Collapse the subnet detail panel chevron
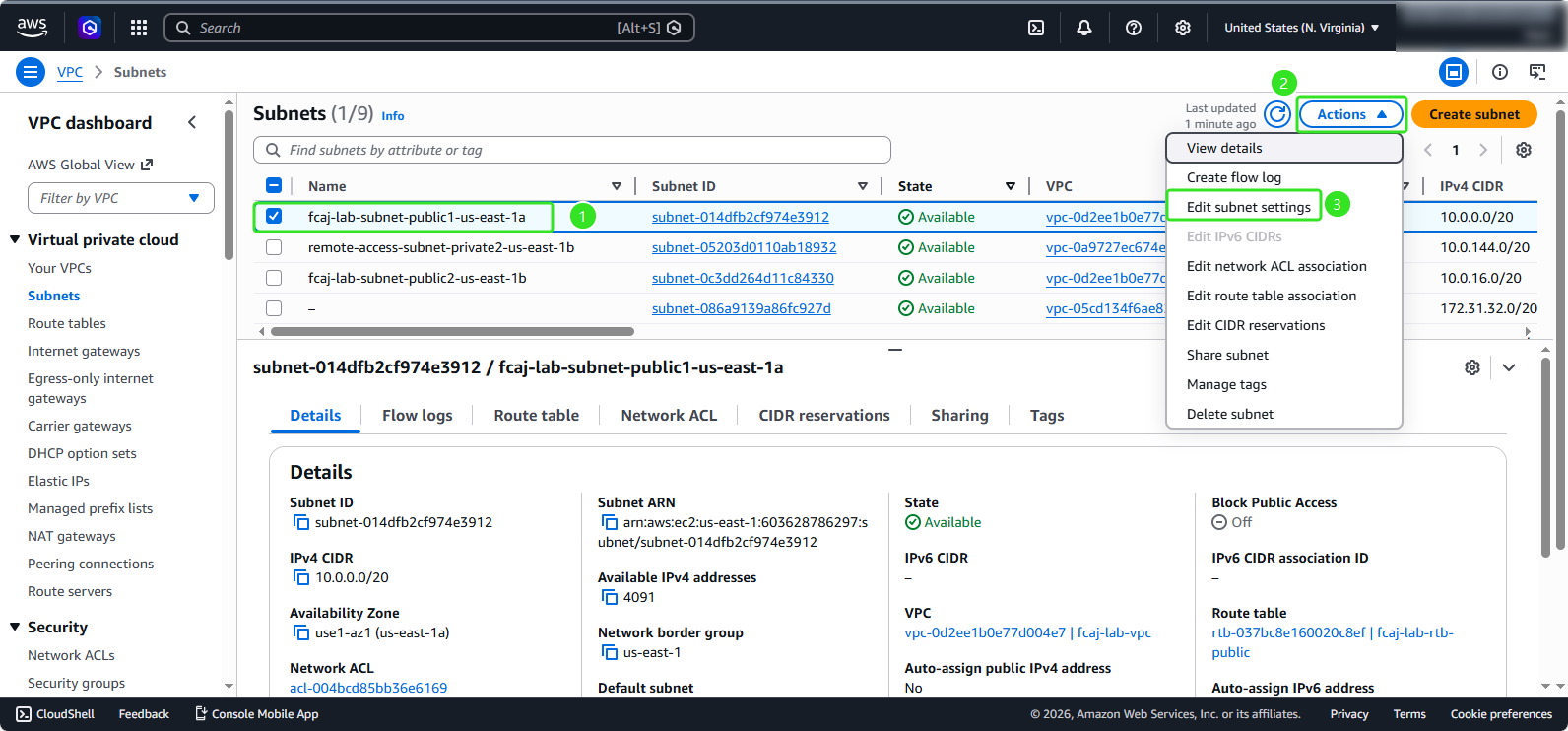The height and width of the screenshot is (731, 1568). coord(1509,367)
